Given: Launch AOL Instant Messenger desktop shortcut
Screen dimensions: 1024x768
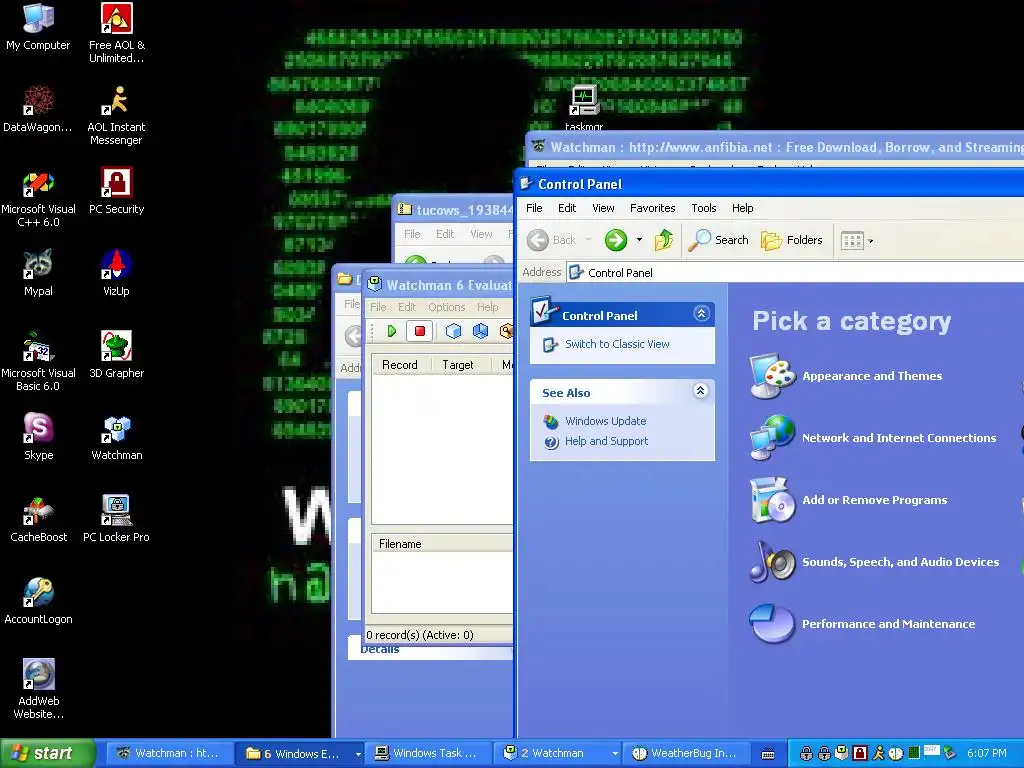Looking at the screenshot, I should click(116, 115).
